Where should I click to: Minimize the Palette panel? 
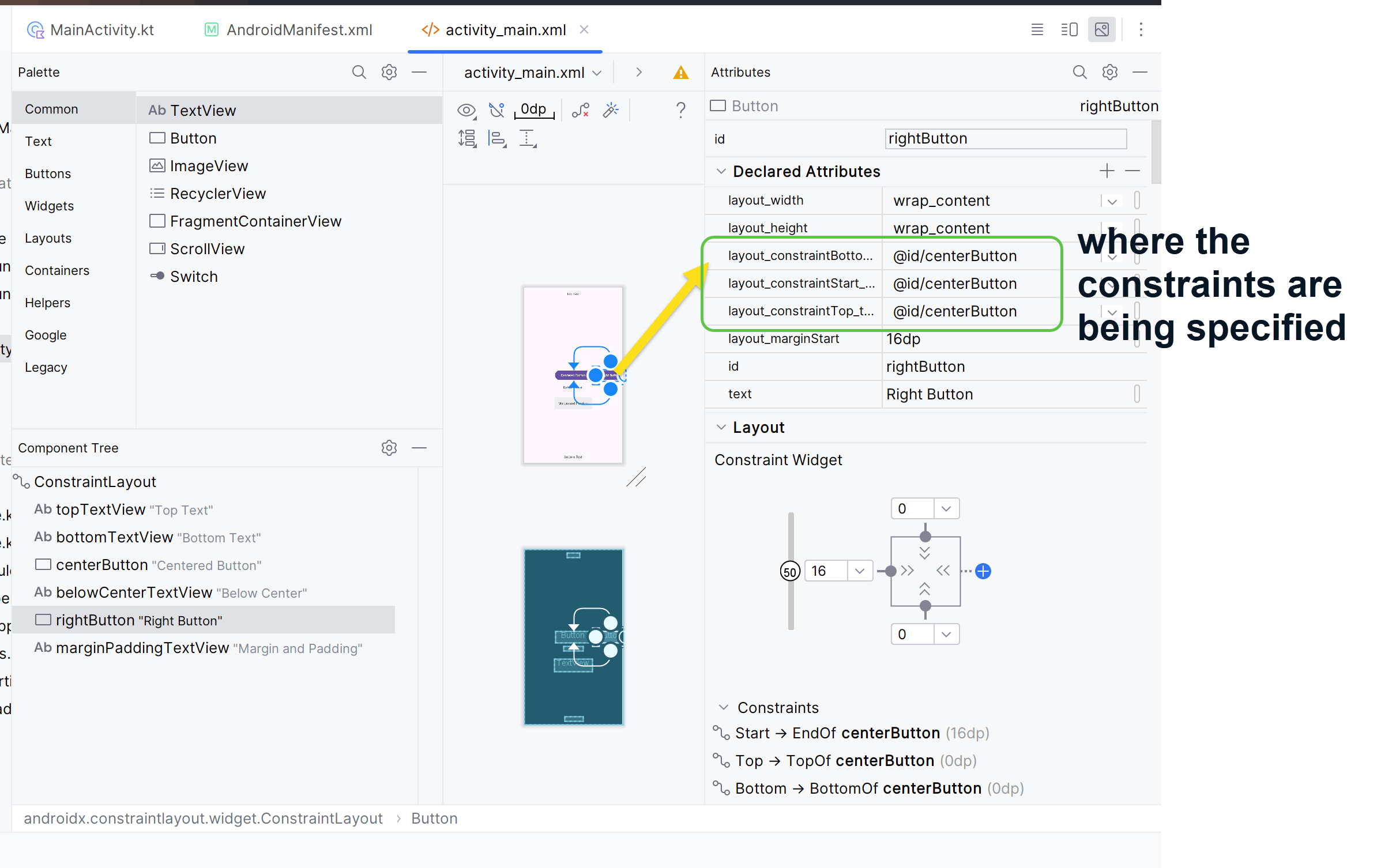(419, 72)
